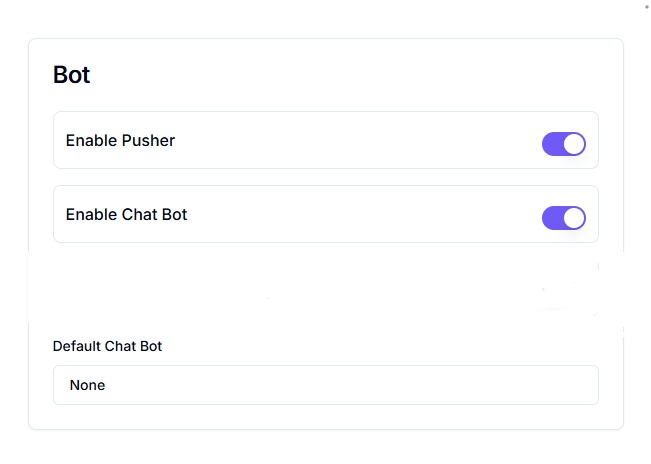
Task: Click the small dot in top-right corner
Action: click(647, 7)
